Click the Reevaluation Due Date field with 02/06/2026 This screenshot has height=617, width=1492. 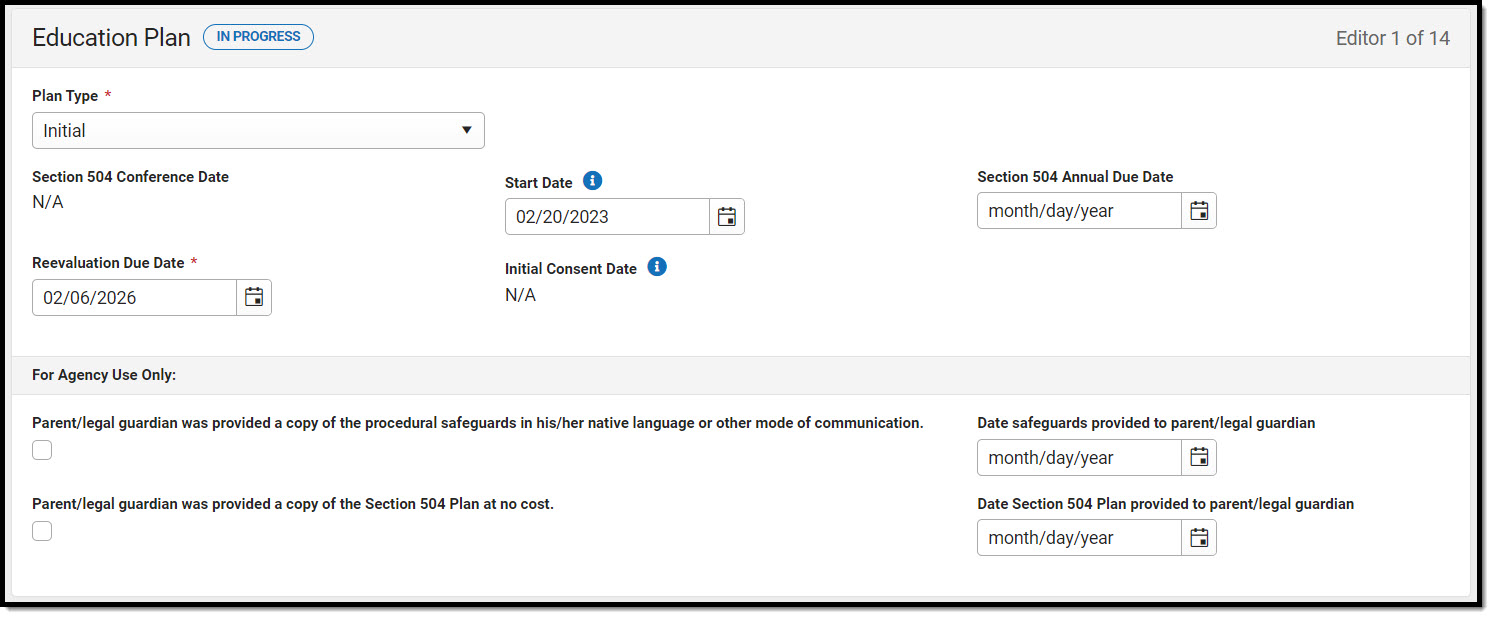tap(134, 298)
